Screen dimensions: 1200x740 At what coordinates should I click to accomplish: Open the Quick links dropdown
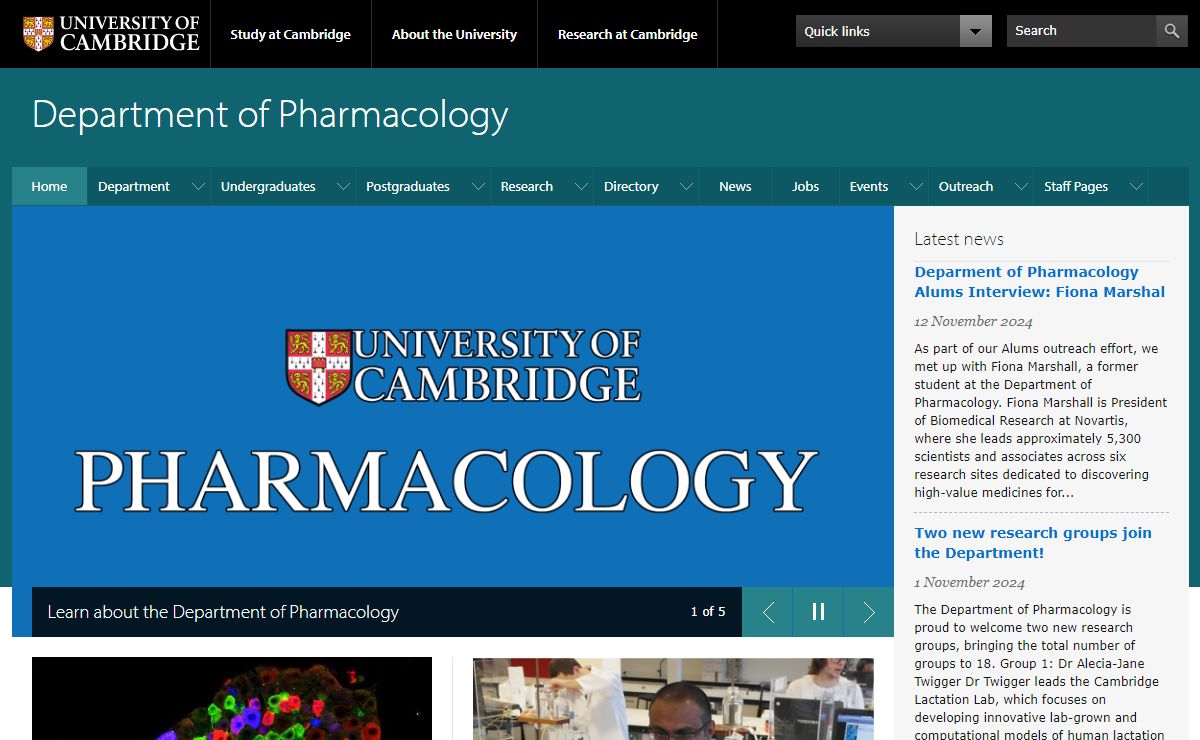pos(894,31)
